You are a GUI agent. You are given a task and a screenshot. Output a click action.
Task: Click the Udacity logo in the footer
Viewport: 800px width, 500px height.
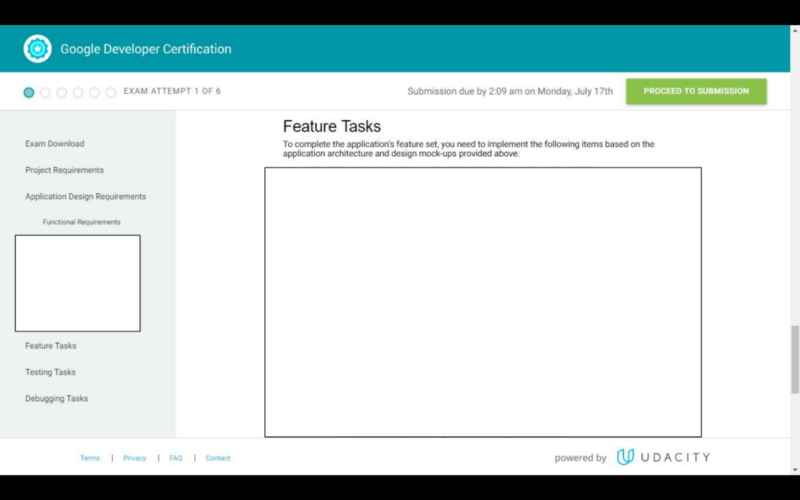pyautogui.click(x=663, y=457)
